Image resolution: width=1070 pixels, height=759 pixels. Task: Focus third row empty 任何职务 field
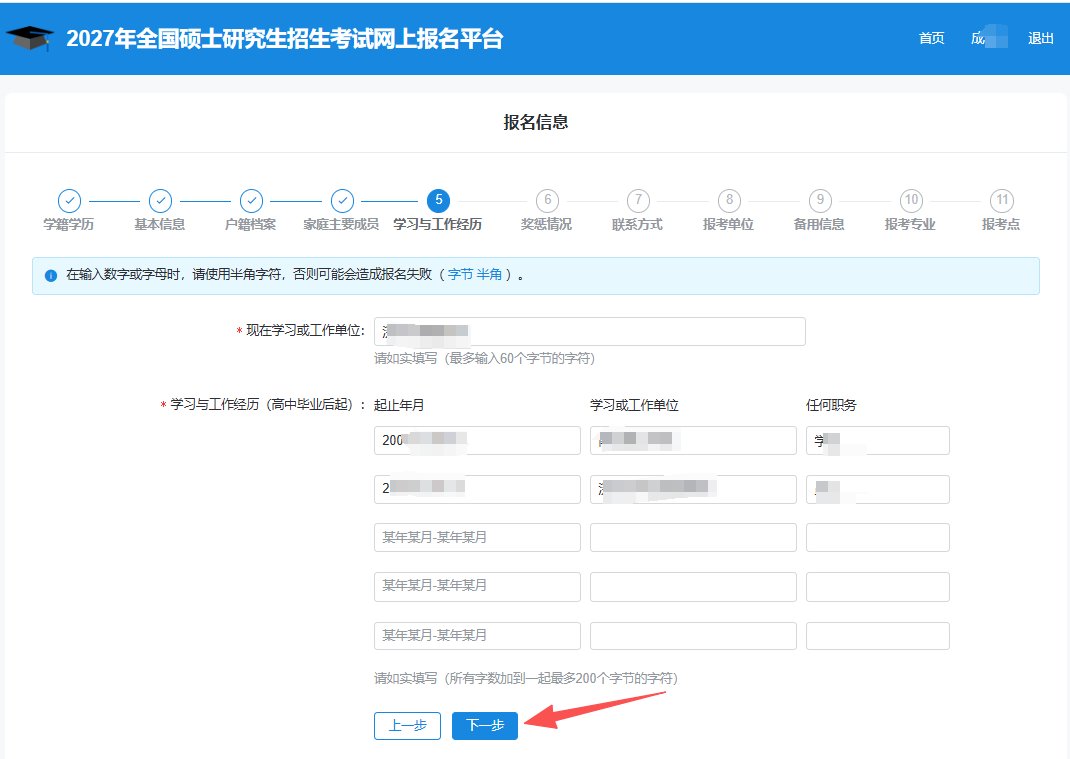[878, 538]
